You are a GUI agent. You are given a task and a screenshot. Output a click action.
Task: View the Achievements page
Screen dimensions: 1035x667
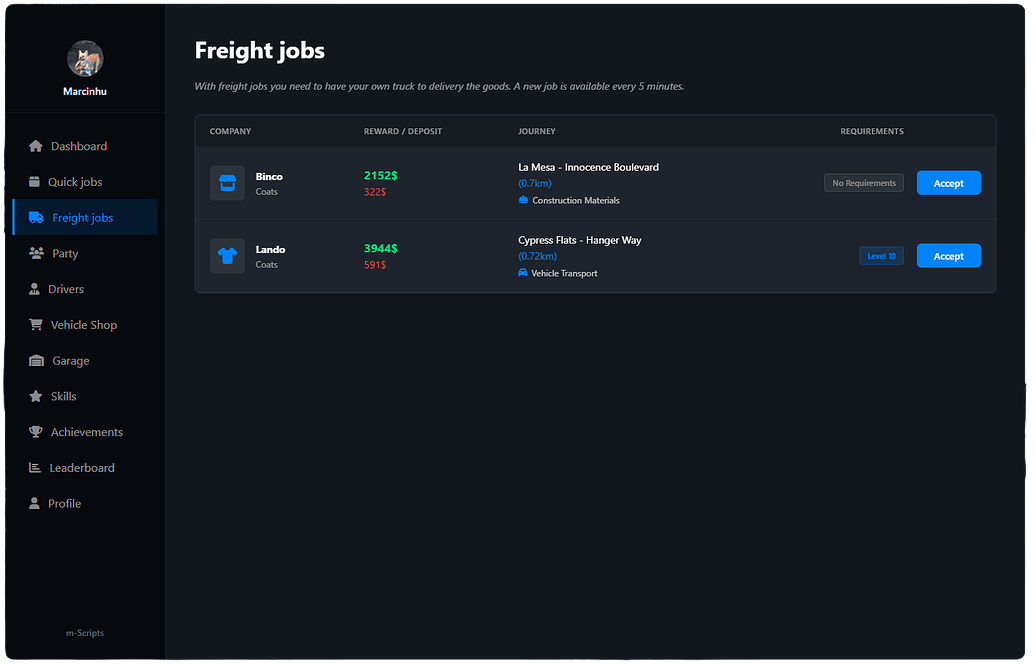pos(84,432)
